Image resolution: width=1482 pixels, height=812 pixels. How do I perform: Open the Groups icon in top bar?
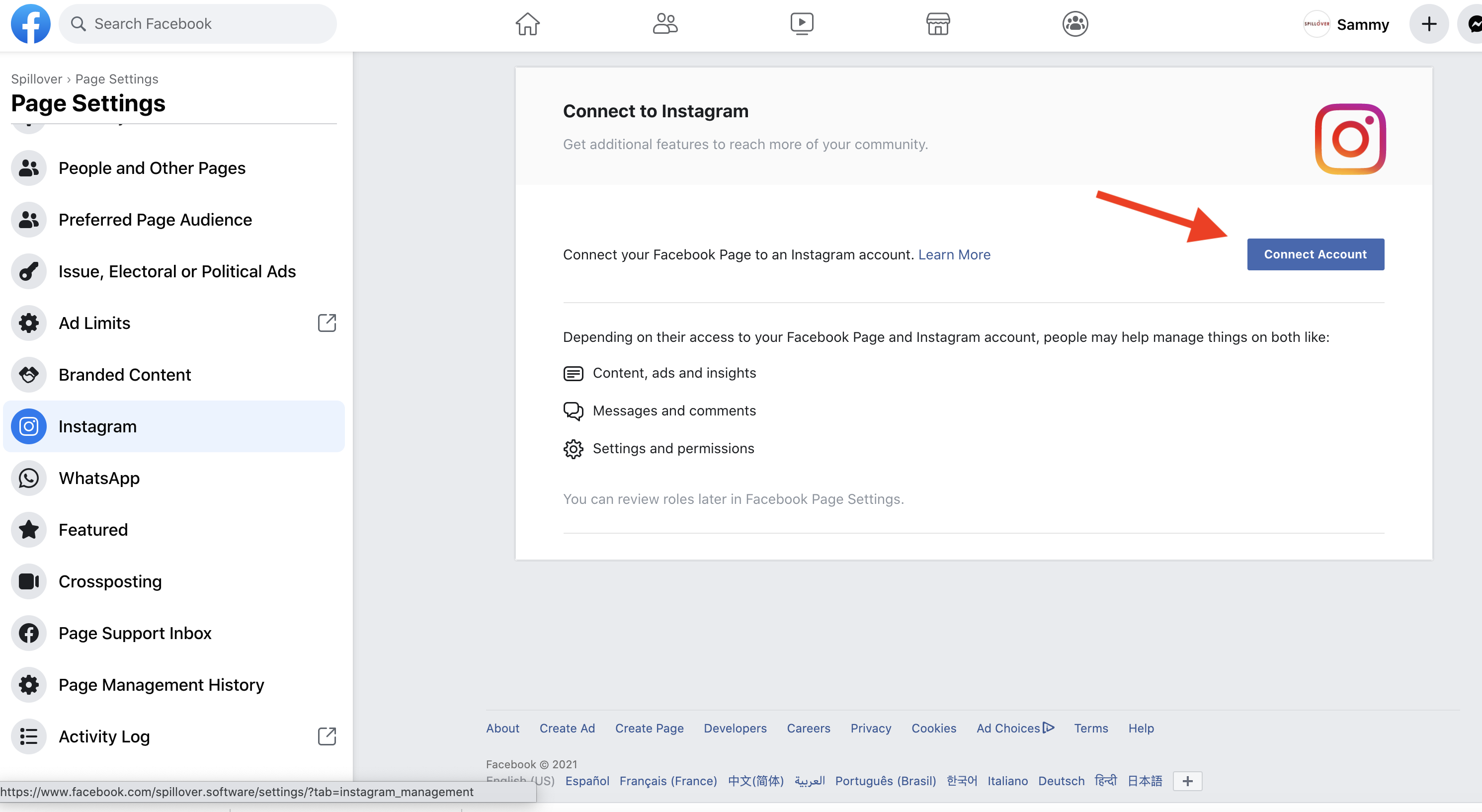(1074, 23)
